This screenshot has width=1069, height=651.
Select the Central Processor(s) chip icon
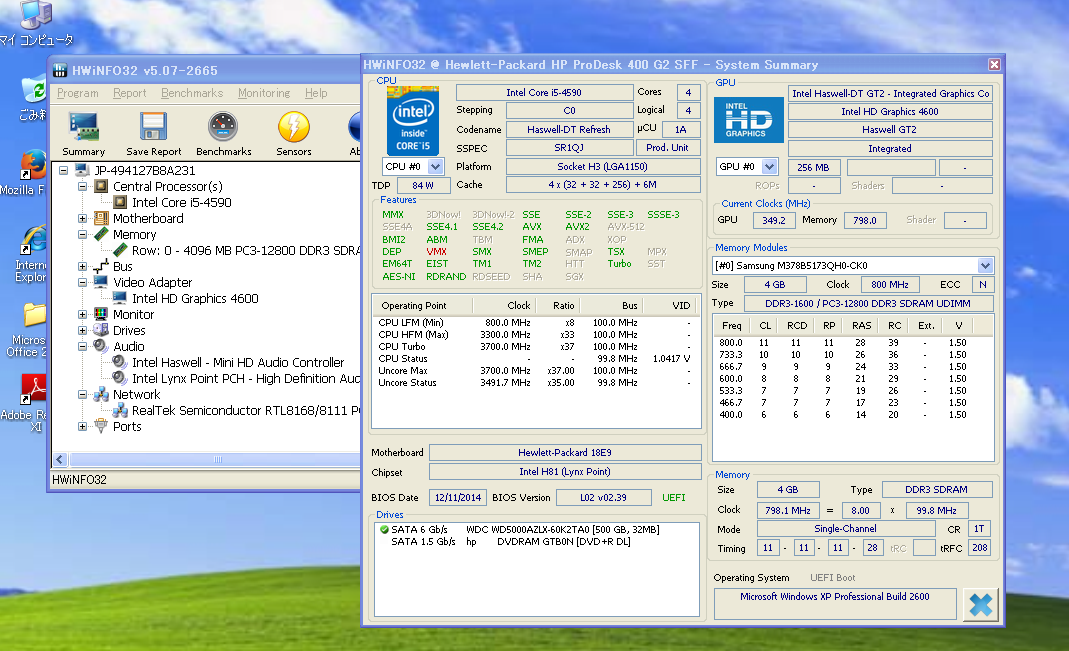pyautogui.click(x=101, y=186)
